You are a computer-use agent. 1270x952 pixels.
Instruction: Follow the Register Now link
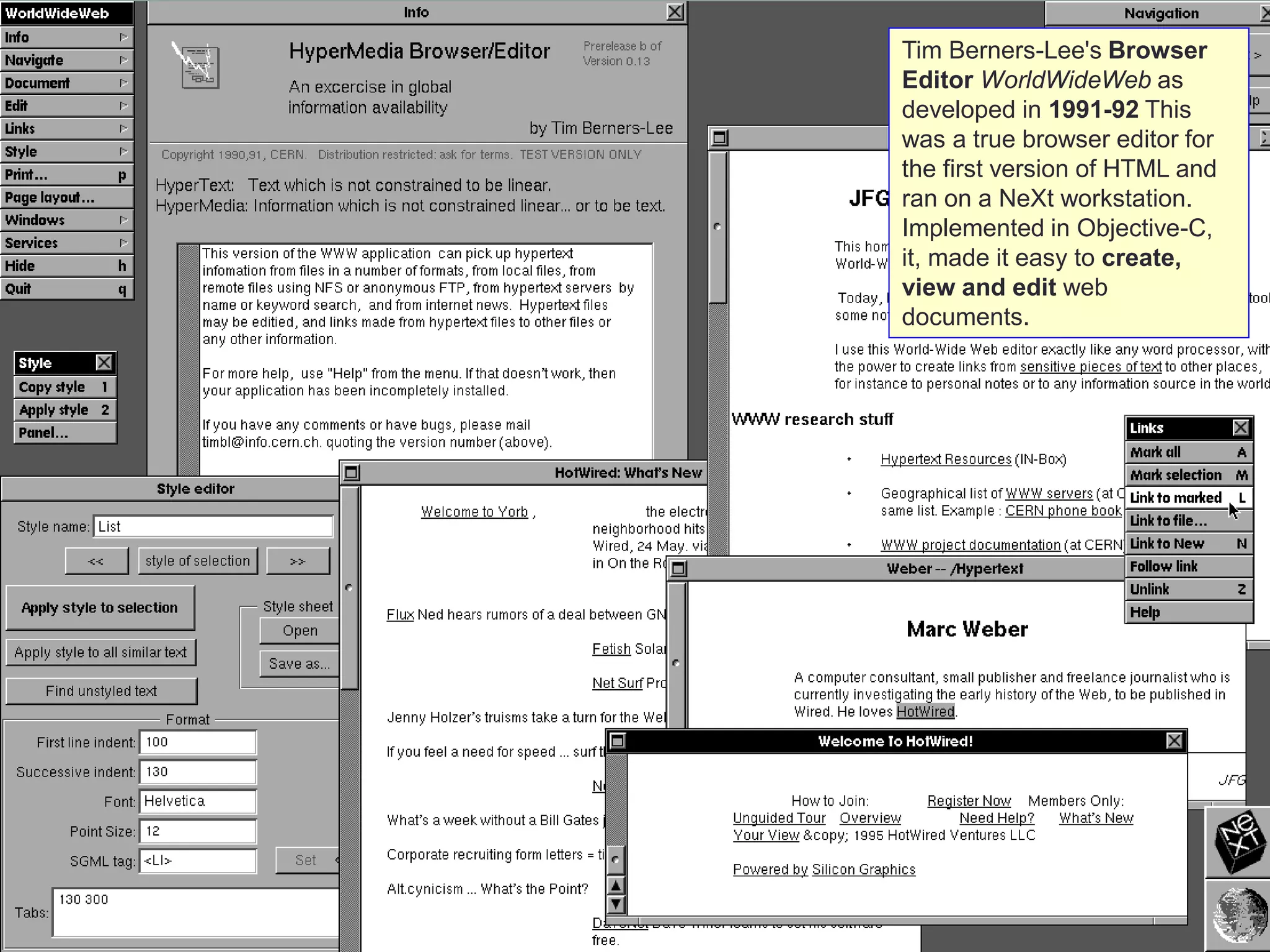[x=969, y=801]
